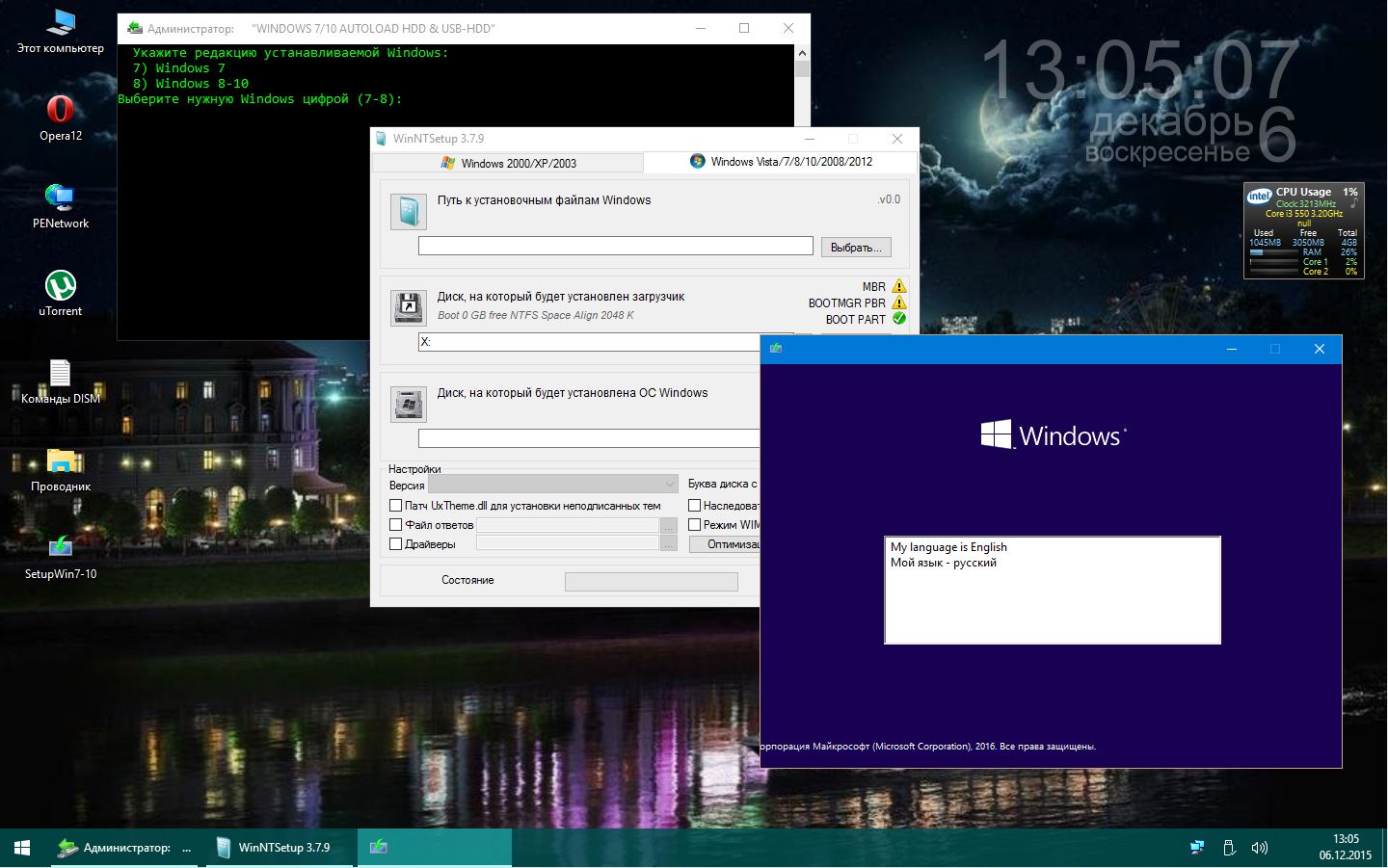Click browse button next to Файл ответов field
The image size is (1388, 868).
669,525
